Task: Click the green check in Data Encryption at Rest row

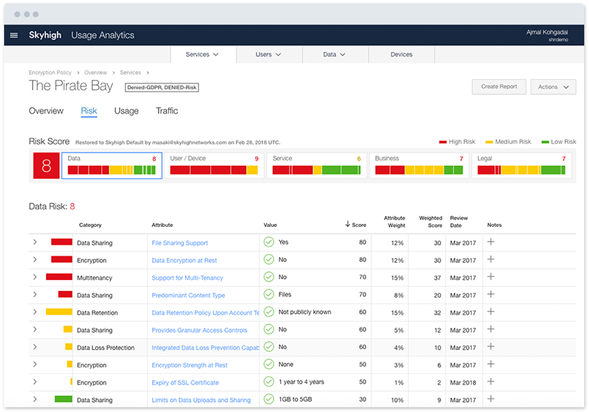Action: 269,260
